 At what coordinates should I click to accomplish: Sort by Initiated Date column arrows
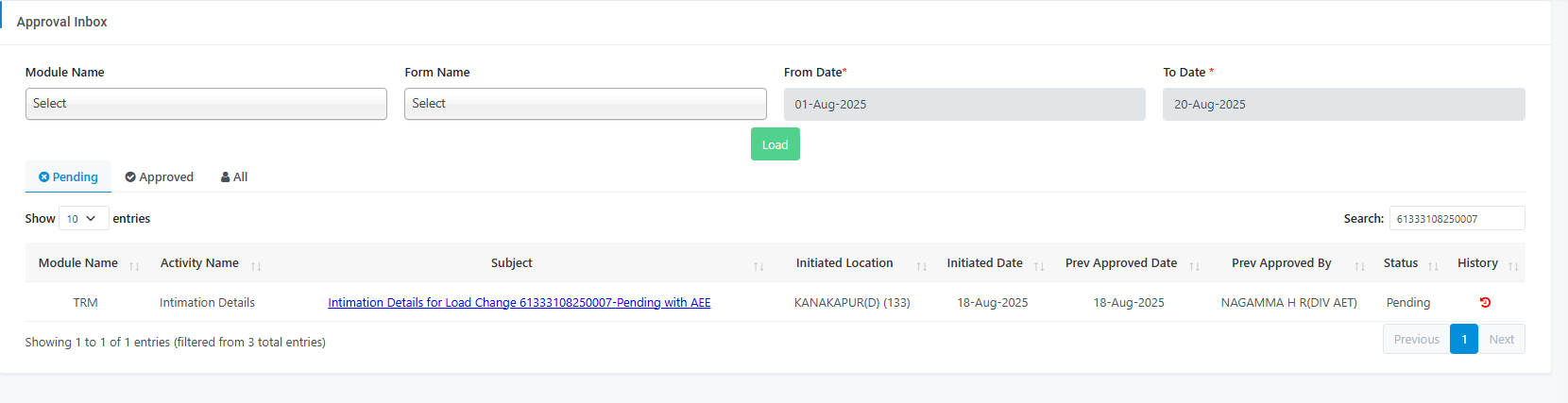(1039, 266)
